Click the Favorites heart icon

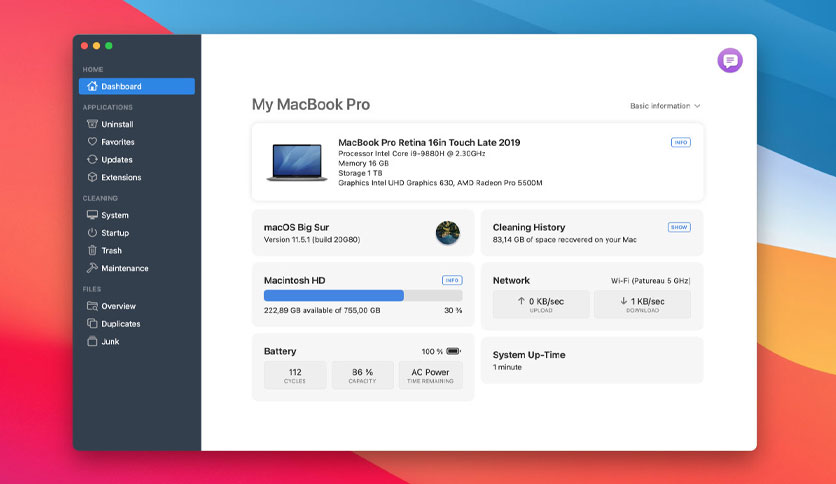coord(92,141)
